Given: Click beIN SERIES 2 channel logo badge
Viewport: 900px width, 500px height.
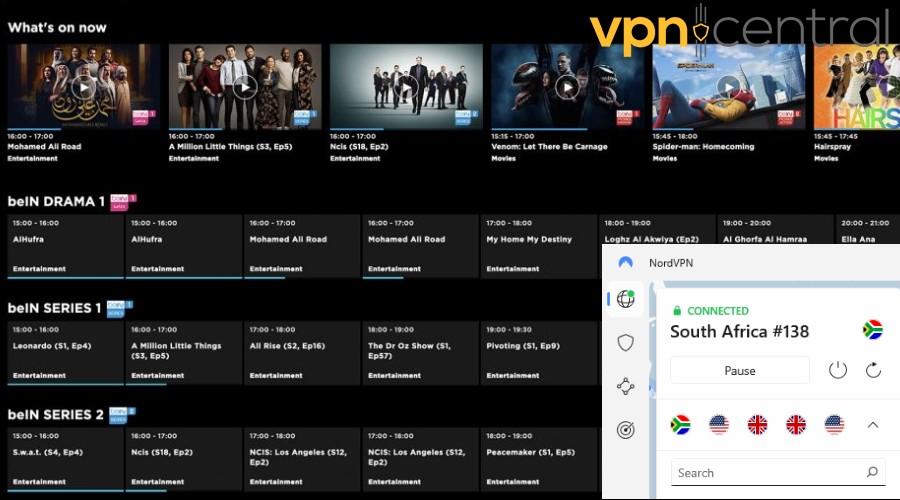Looking at the screenshot, I should (x=122, y=415).
